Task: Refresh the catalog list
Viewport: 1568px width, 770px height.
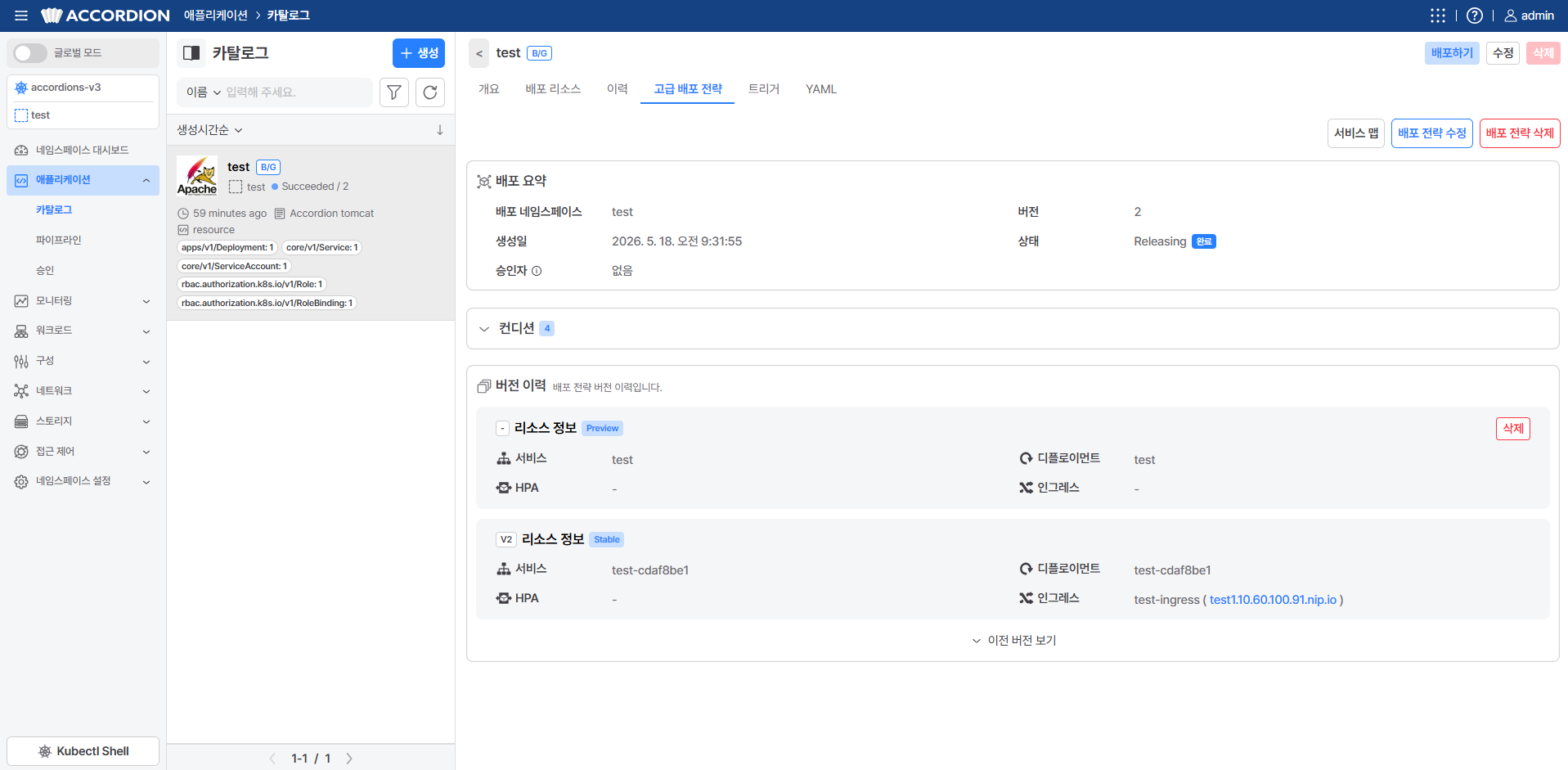Action: click(x=430, y=92)
